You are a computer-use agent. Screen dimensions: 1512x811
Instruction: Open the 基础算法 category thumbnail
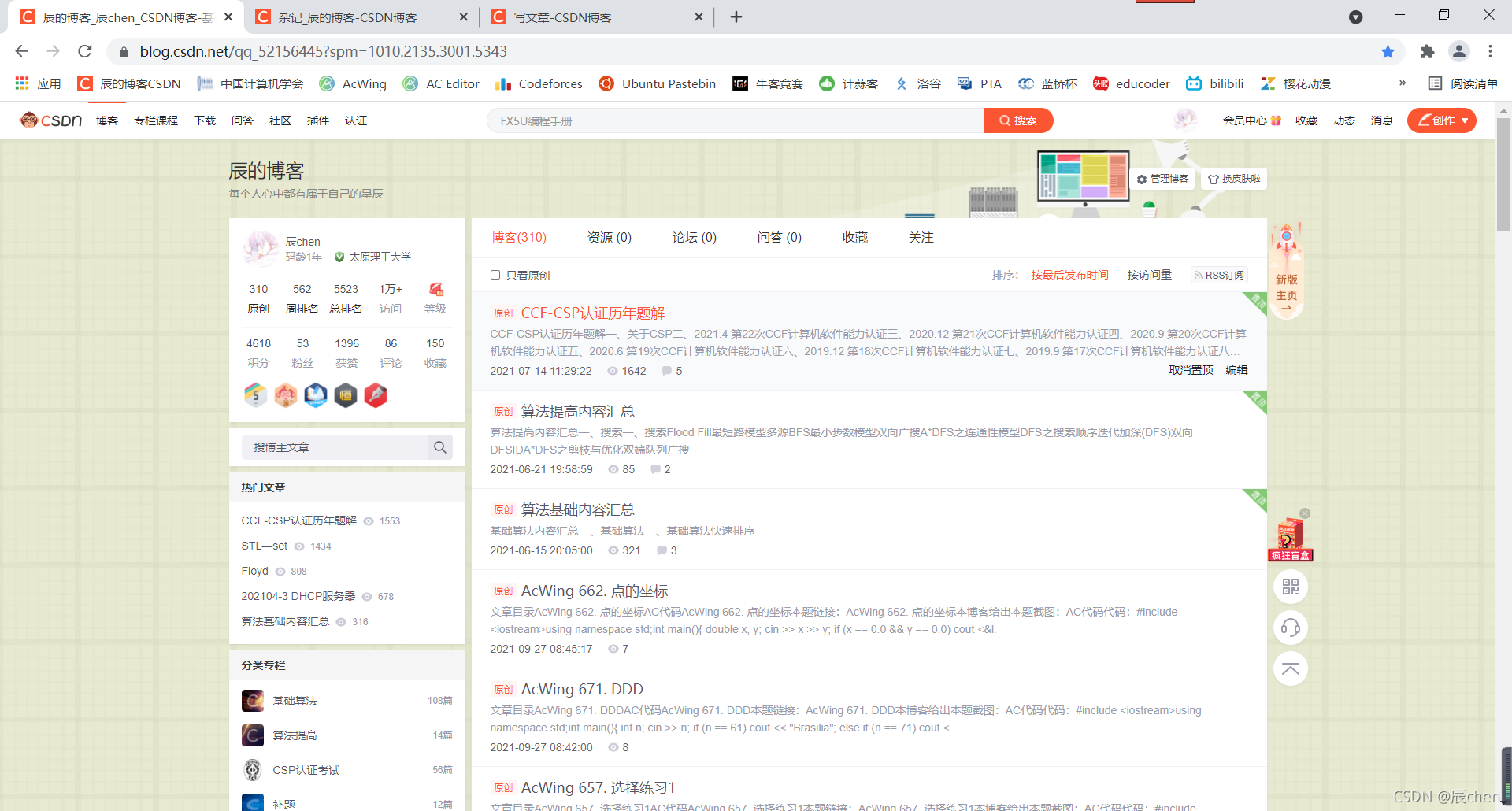click(x=253, y=701)
